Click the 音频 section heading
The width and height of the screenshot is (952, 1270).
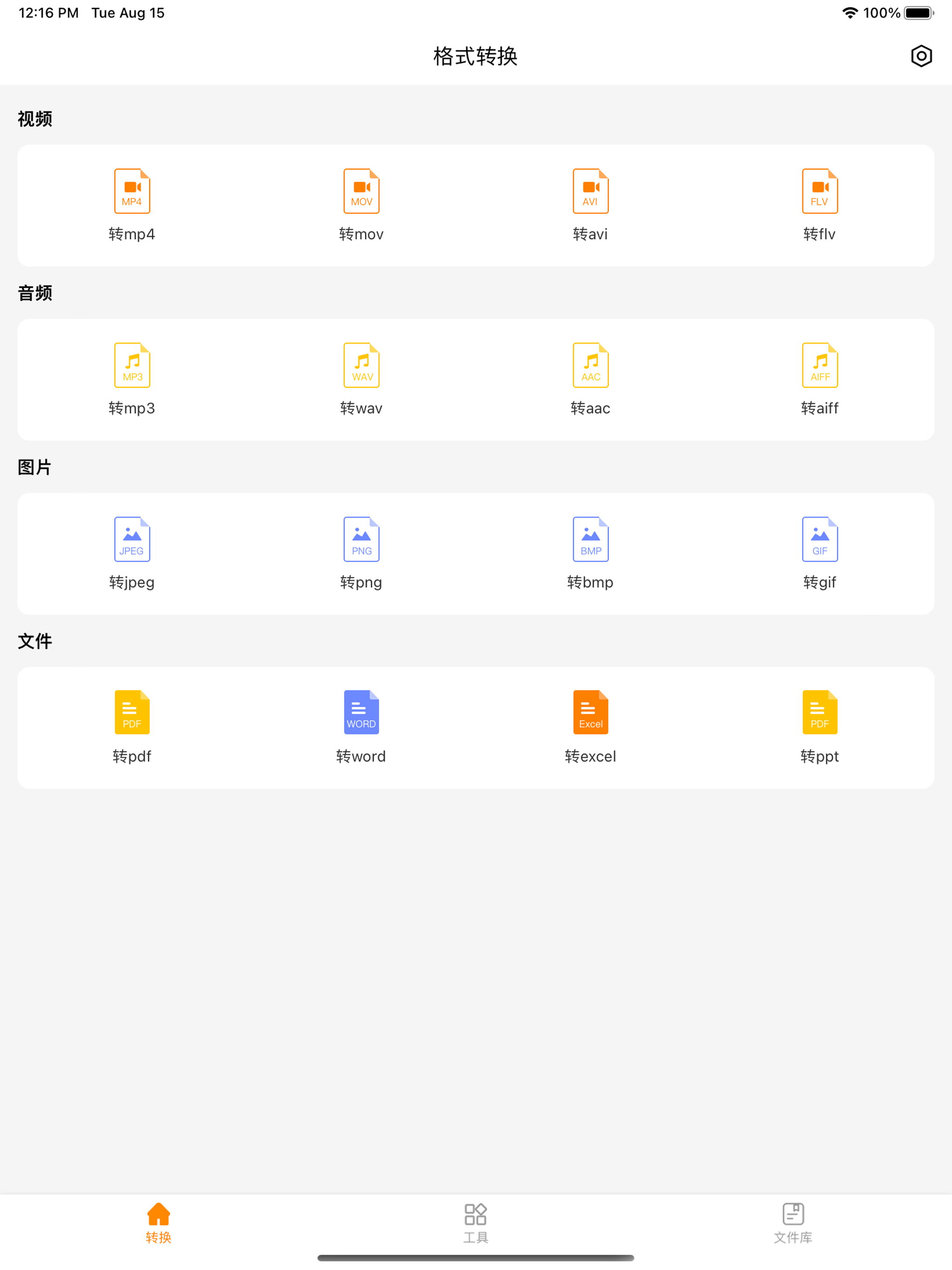[35, 293]
